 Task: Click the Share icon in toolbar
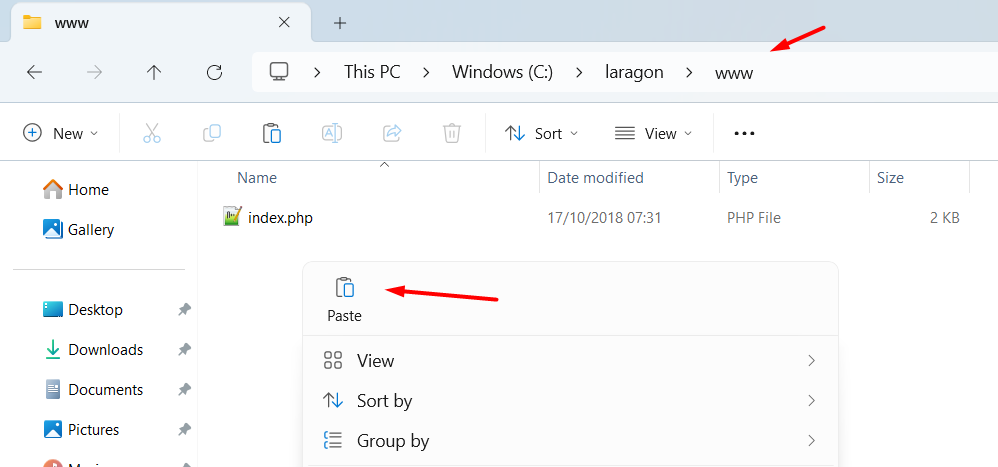392,133
